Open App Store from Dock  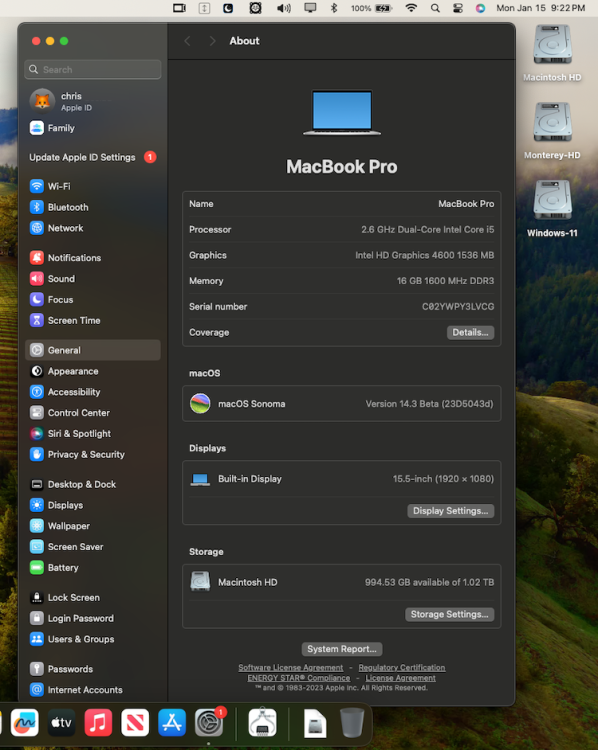(172, 722)
